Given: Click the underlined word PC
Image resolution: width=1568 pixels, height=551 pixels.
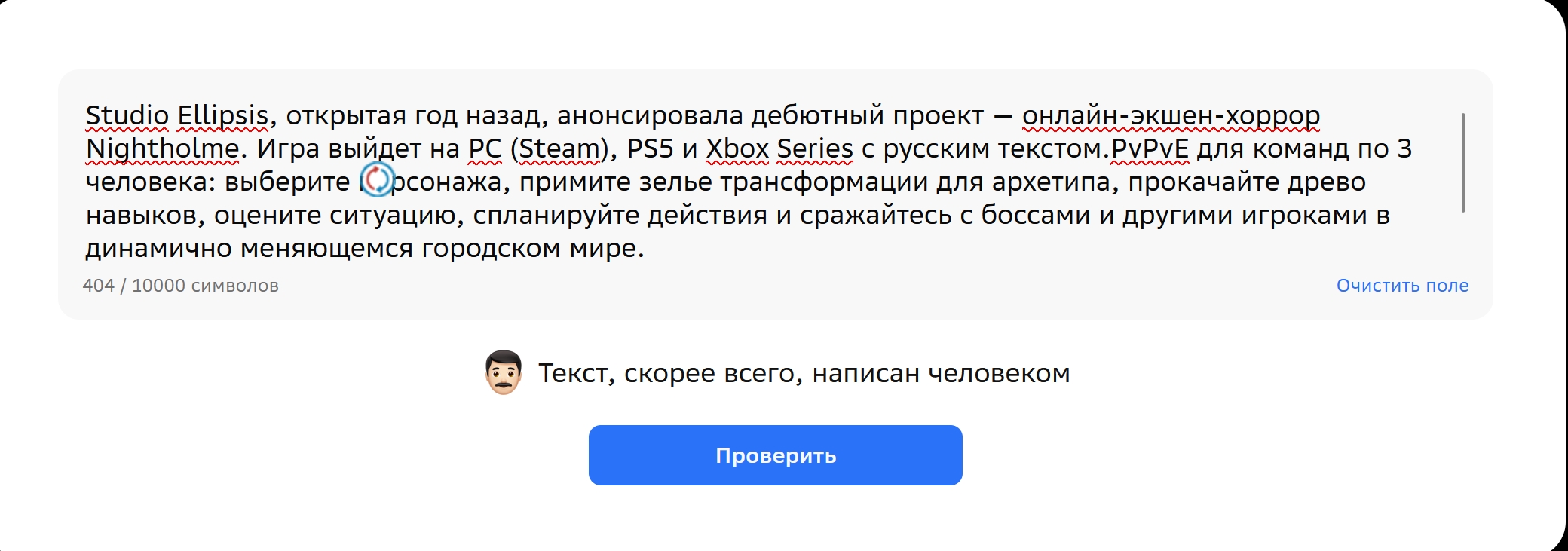Looking at the screenshot, I should [x=485, y=148].
